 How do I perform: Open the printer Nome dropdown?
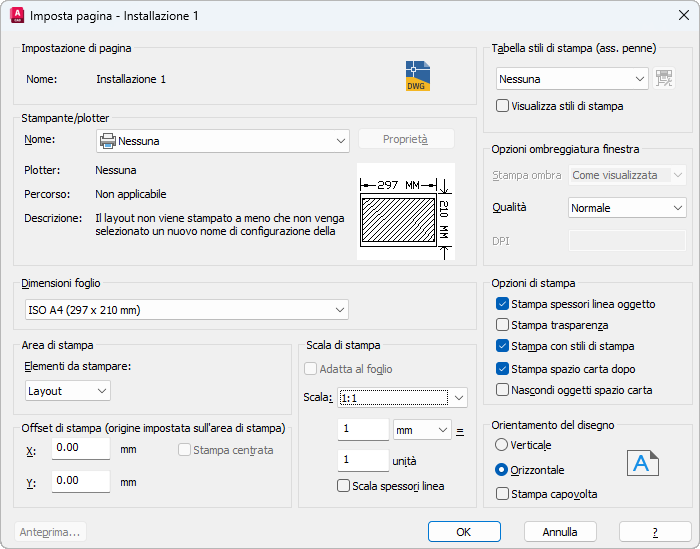(222, 141)
